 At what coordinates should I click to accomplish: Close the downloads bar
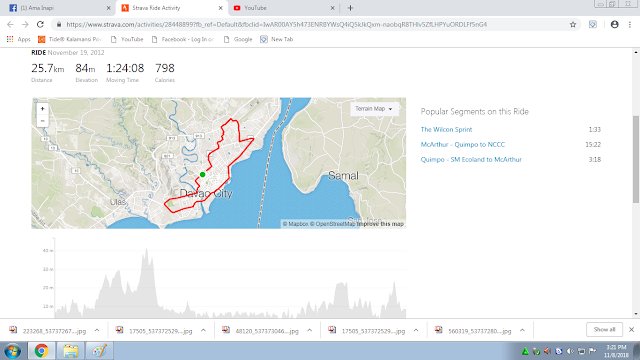pos(631,329)
